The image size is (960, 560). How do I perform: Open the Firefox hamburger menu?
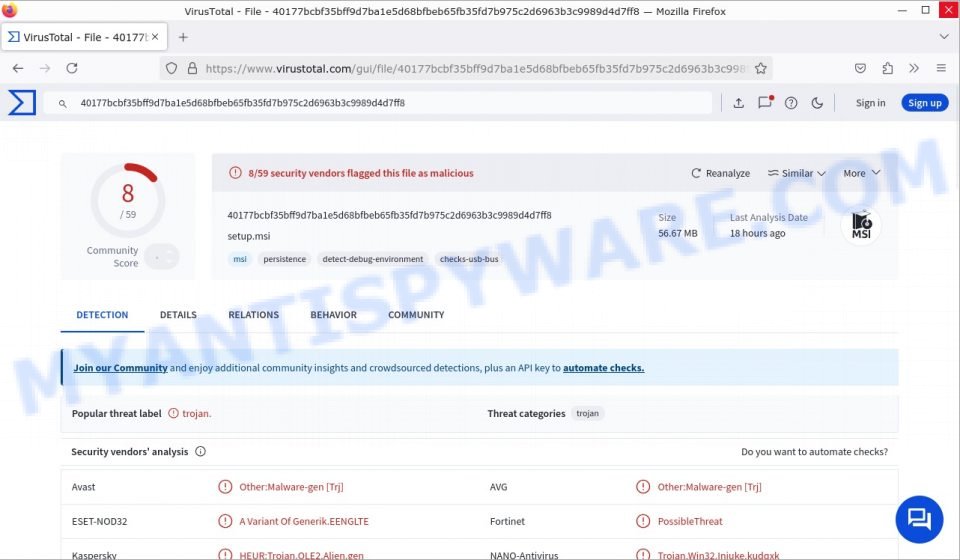tap(941, 68)
